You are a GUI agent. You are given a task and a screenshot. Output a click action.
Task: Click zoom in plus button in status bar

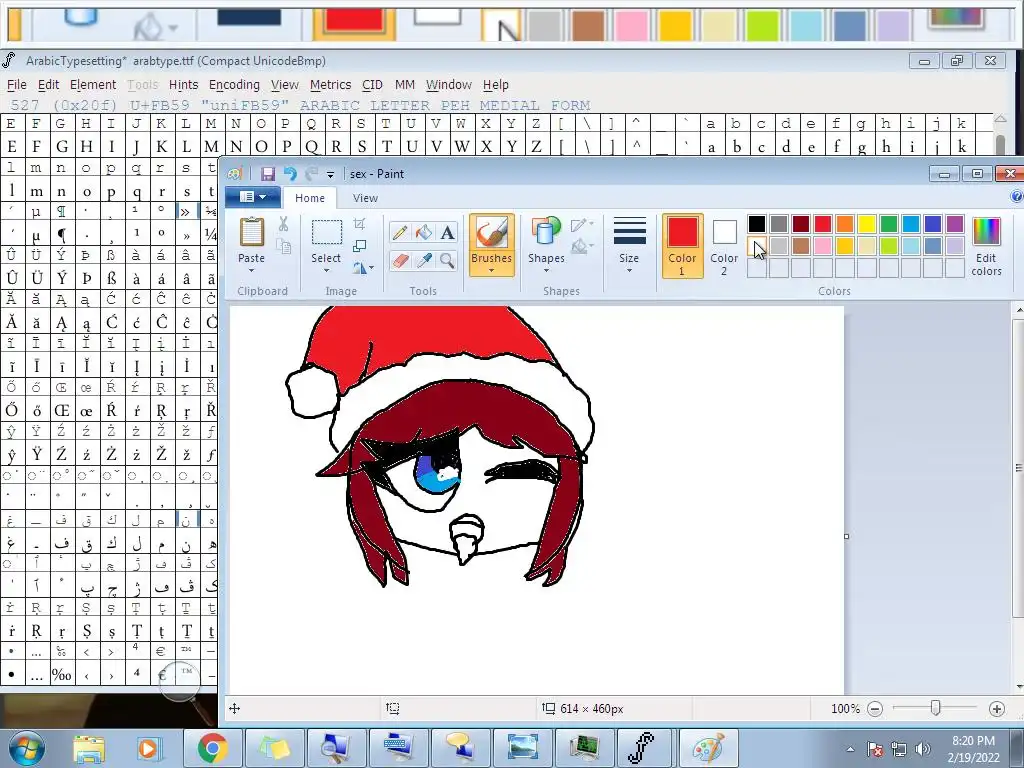click(997, 709)
